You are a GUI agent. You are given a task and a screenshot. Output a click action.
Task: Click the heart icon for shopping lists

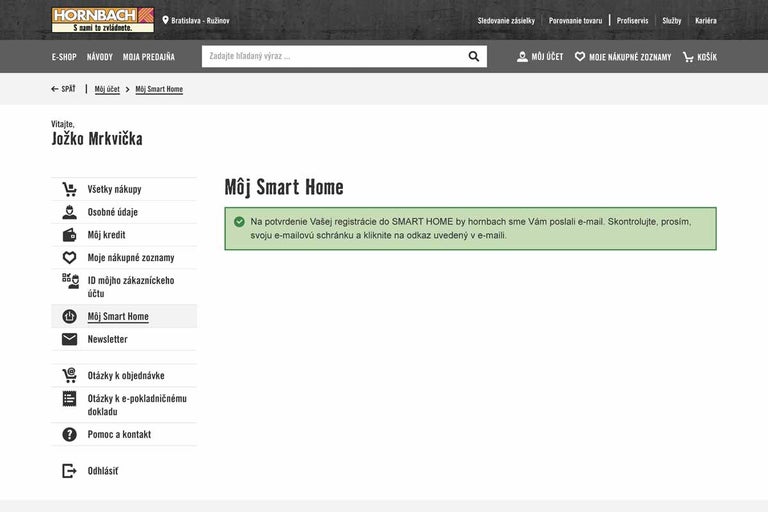click(580, 57)
